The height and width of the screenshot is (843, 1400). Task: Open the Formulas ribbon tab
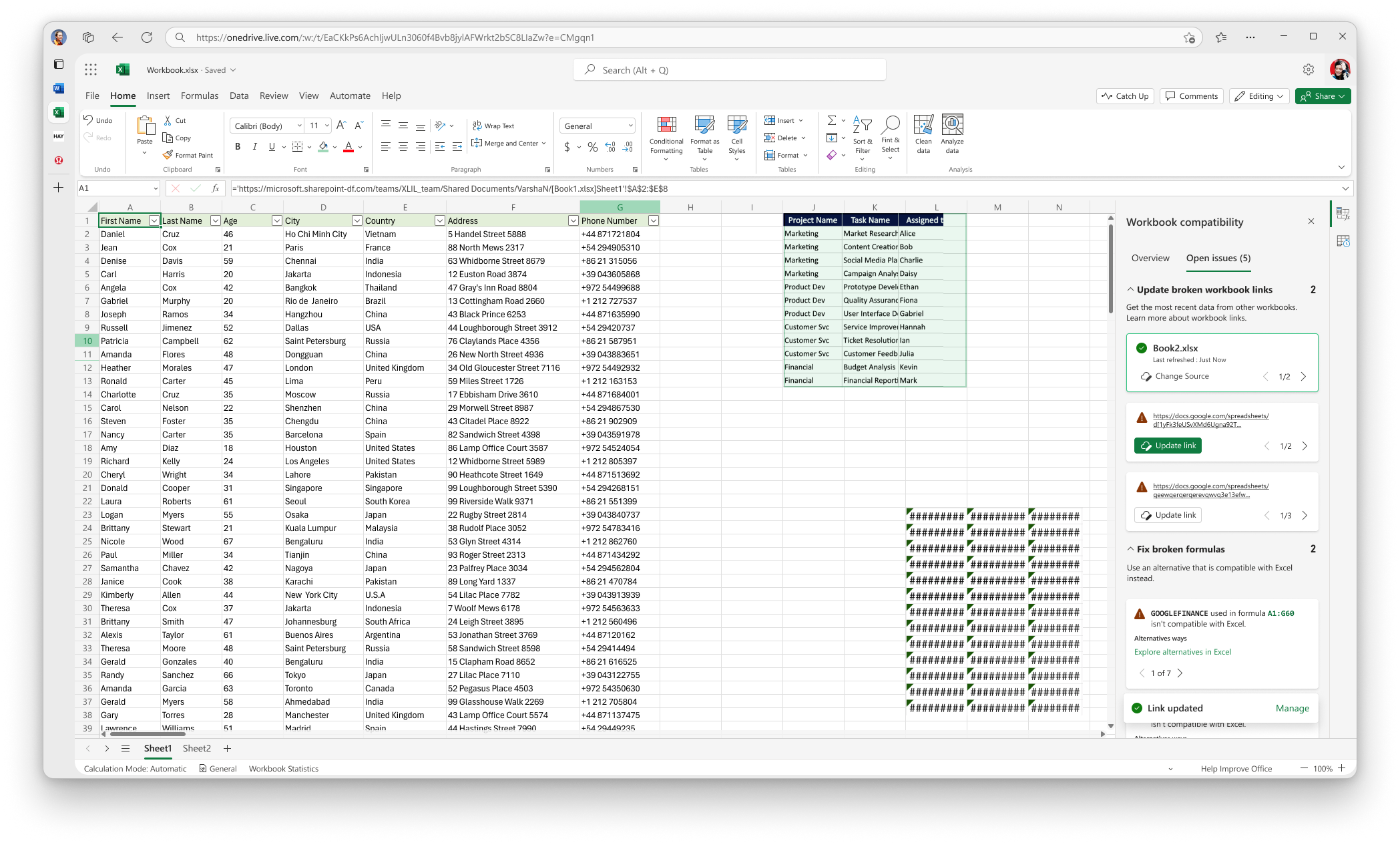point(200,96)
